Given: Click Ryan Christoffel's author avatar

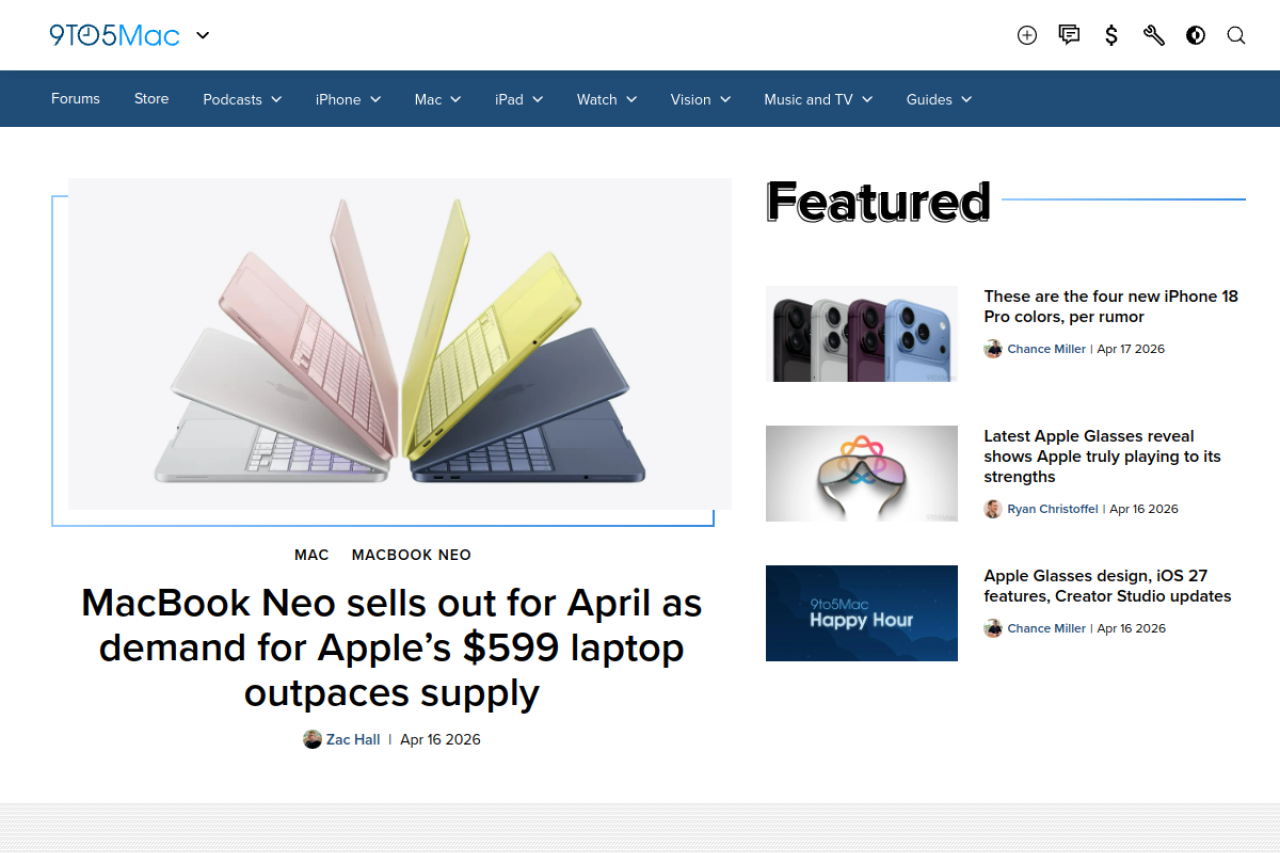Looking at the screenshot, I should 993,509.
